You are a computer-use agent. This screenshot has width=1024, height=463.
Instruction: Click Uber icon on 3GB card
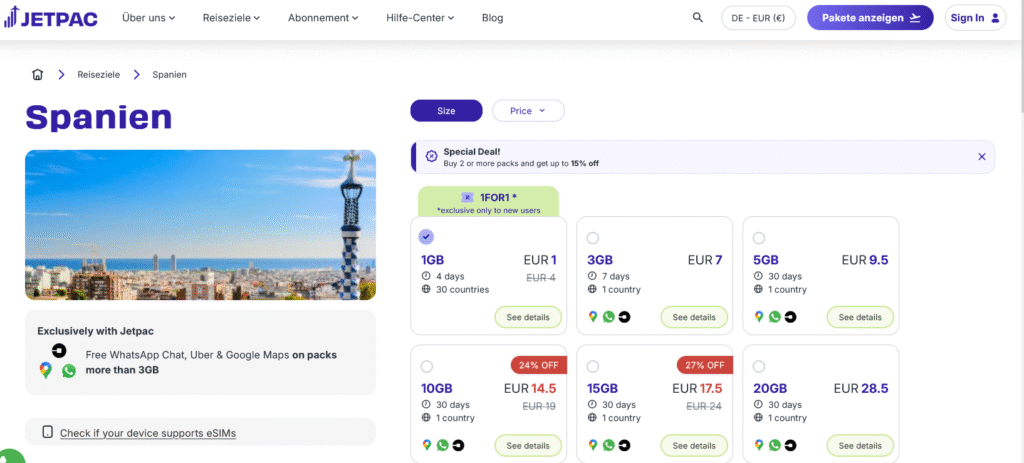tap(624, 317)
